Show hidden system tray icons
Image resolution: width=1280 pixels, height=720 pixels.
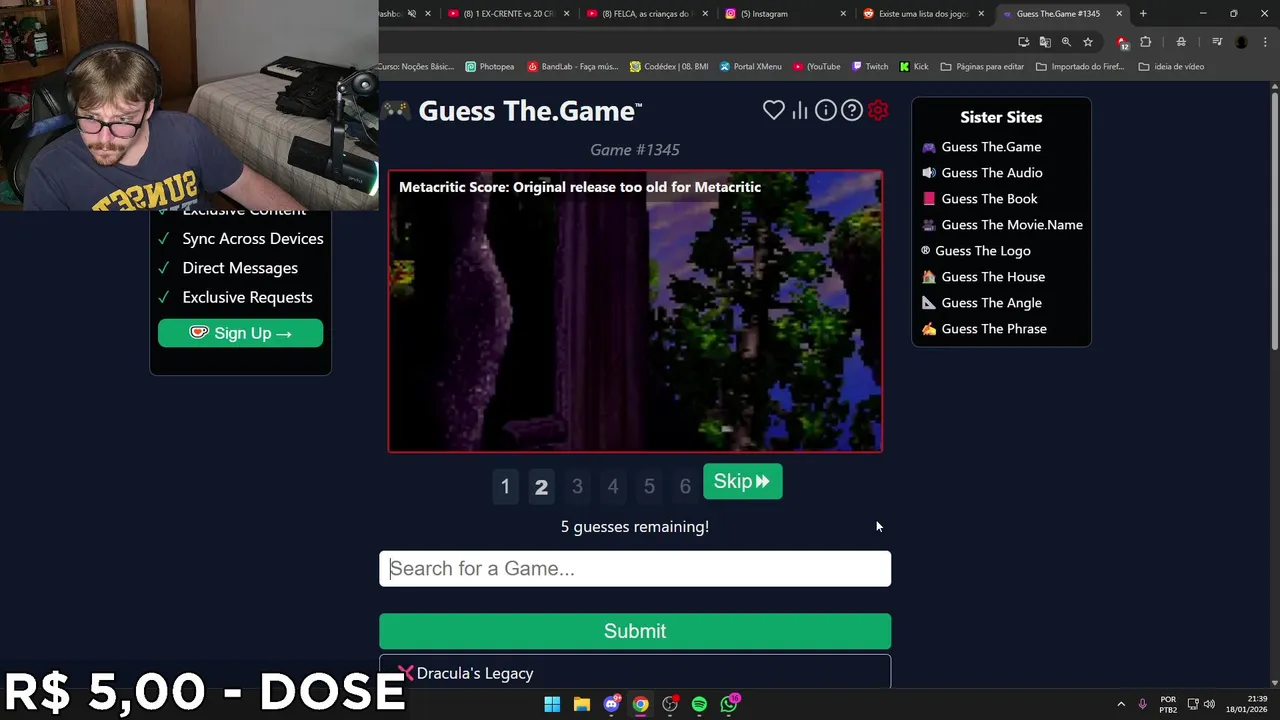pos(1120,704)
